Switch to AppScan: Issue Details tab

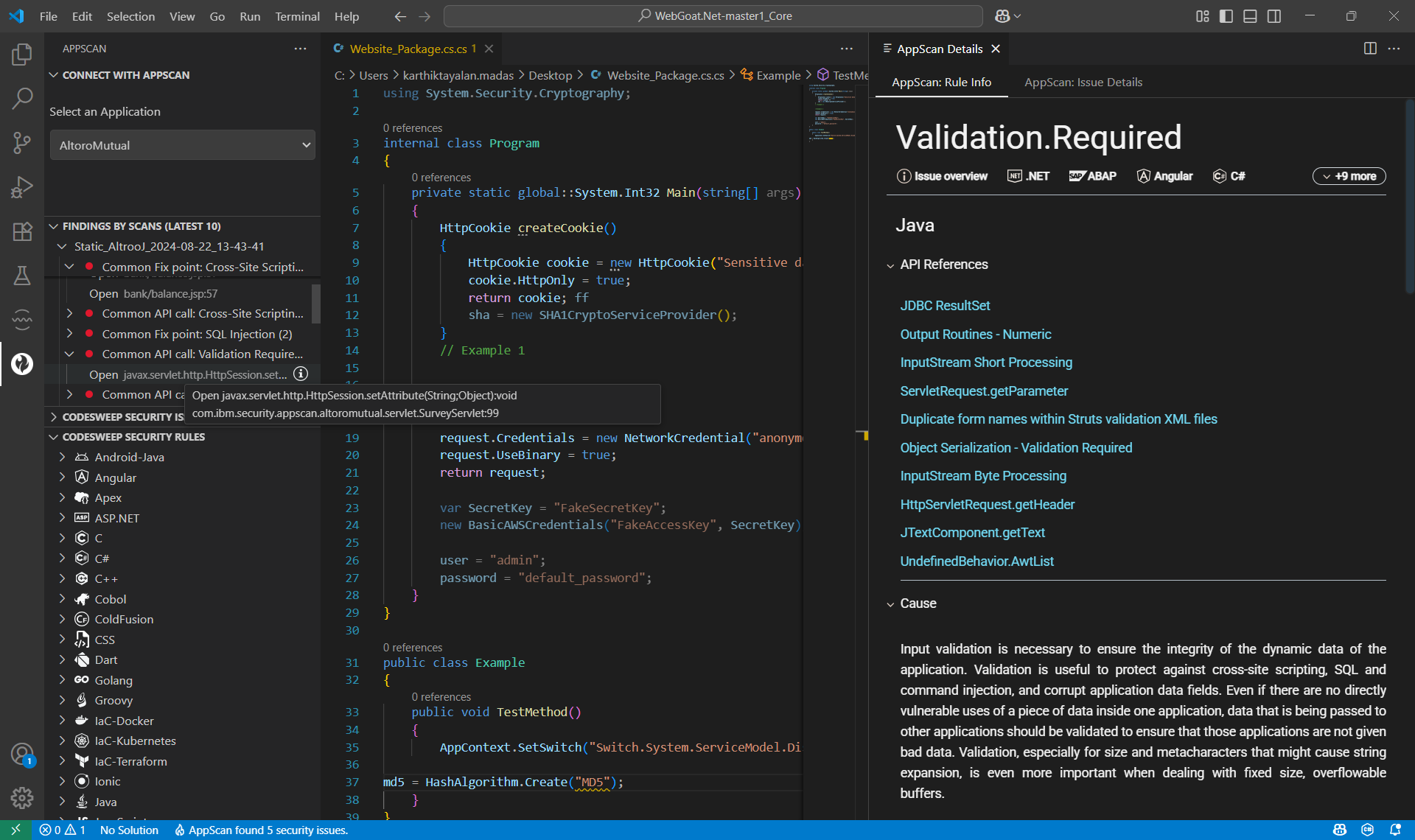pyautogui.click(x=1083, y=83)
